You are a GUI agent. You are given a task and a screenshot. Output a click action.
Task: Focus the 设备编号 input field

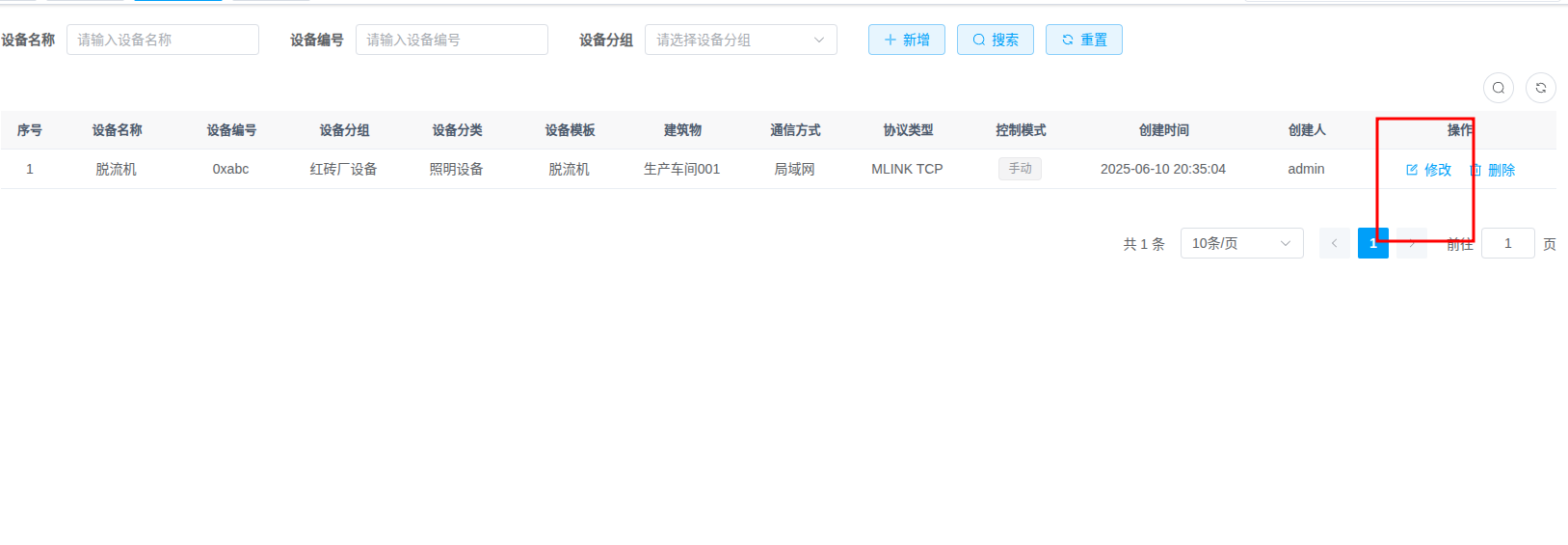(451, 40)
